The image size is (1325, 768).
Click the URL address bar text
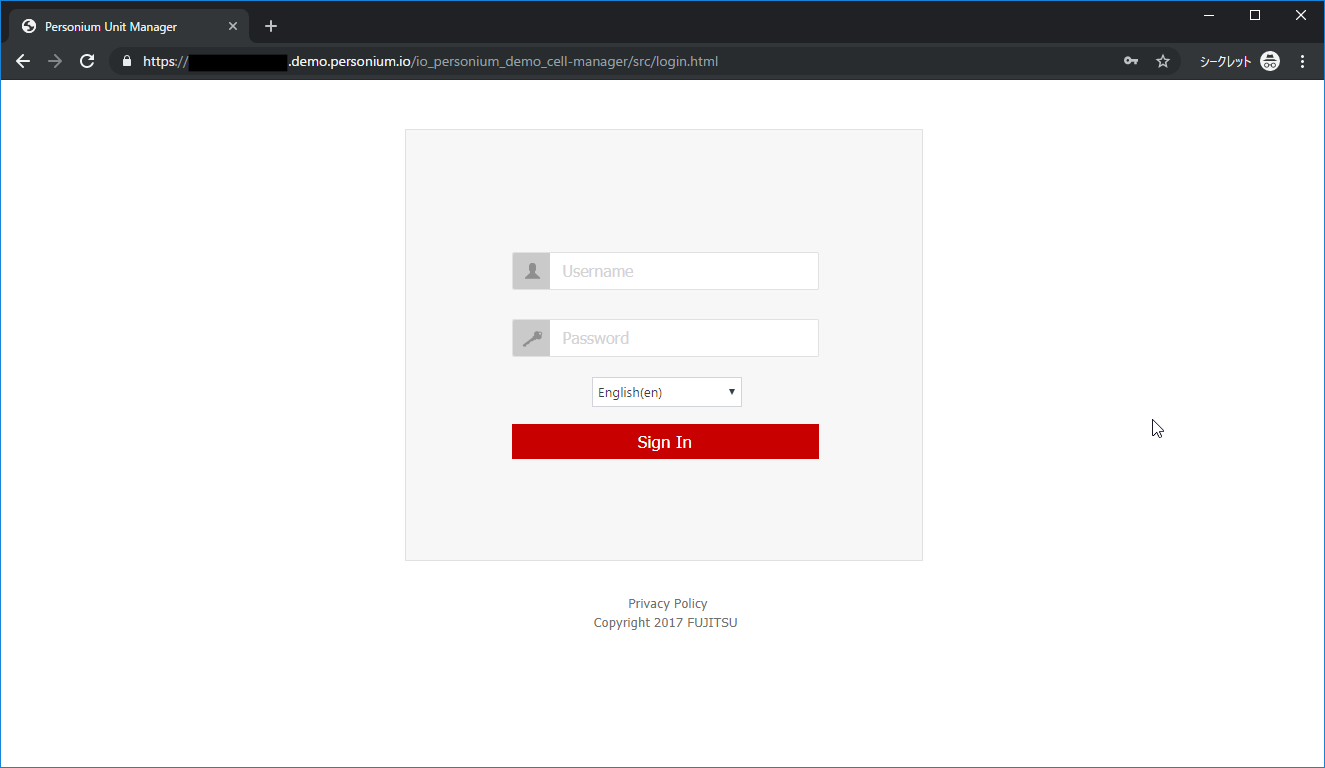430,61
